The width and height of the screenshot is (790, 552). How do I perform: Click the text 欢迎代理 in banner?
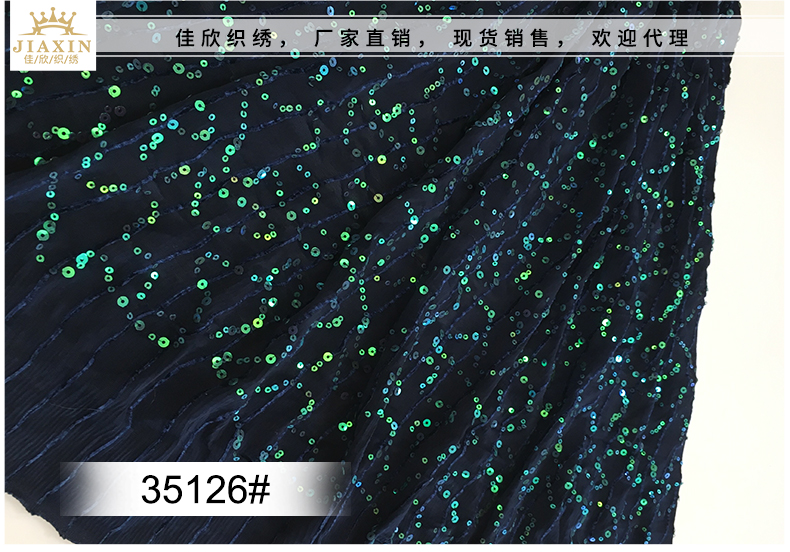click(x=640, y=38)
